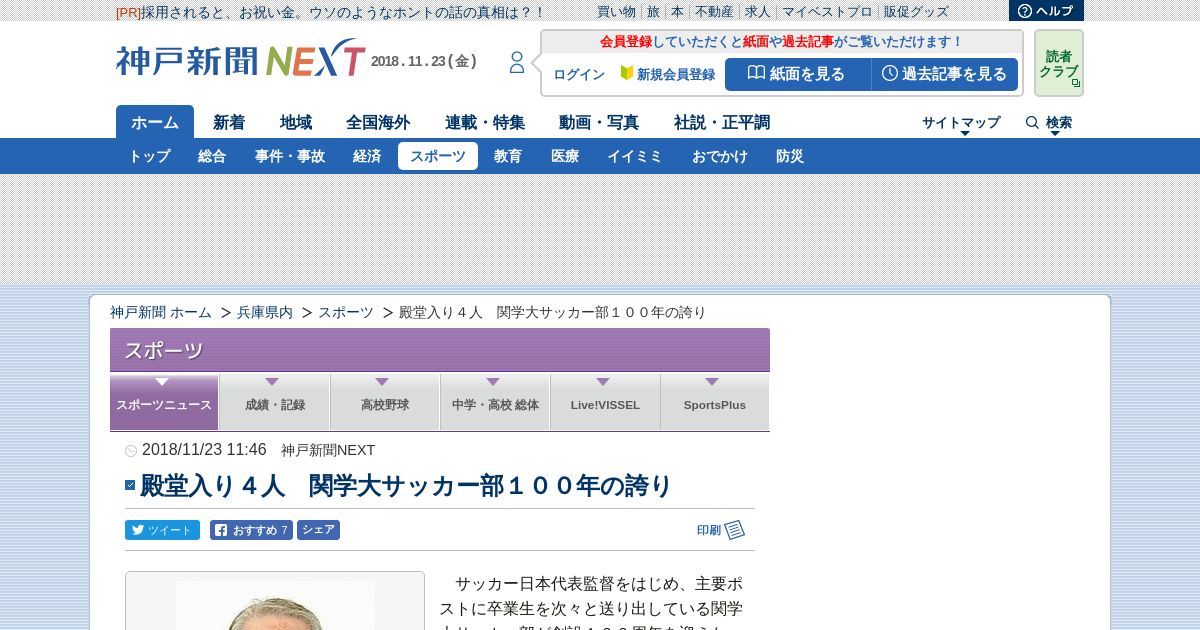
Task: Select the highlighted スポーツ section
Action: click(438, 156)
